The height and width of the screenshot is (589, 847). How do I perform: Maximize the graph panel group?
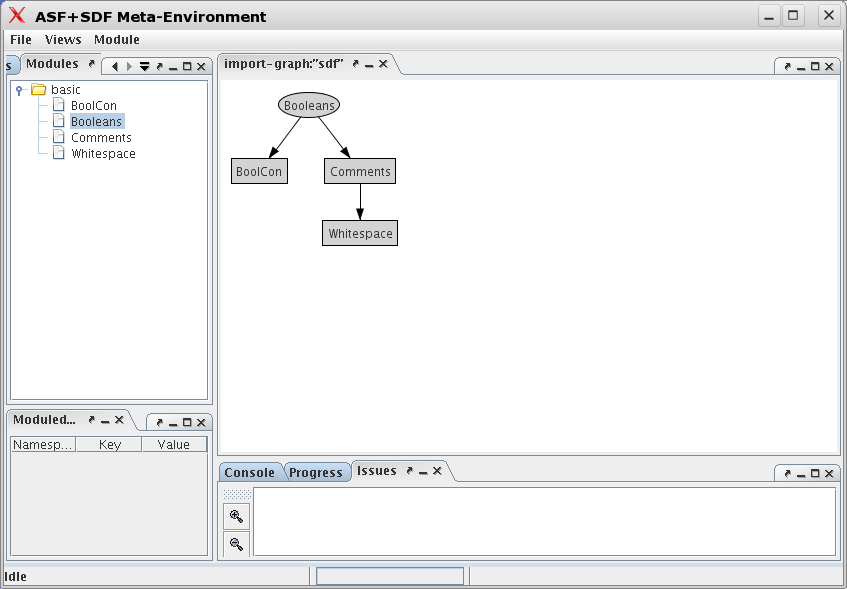tap(814, 67)
